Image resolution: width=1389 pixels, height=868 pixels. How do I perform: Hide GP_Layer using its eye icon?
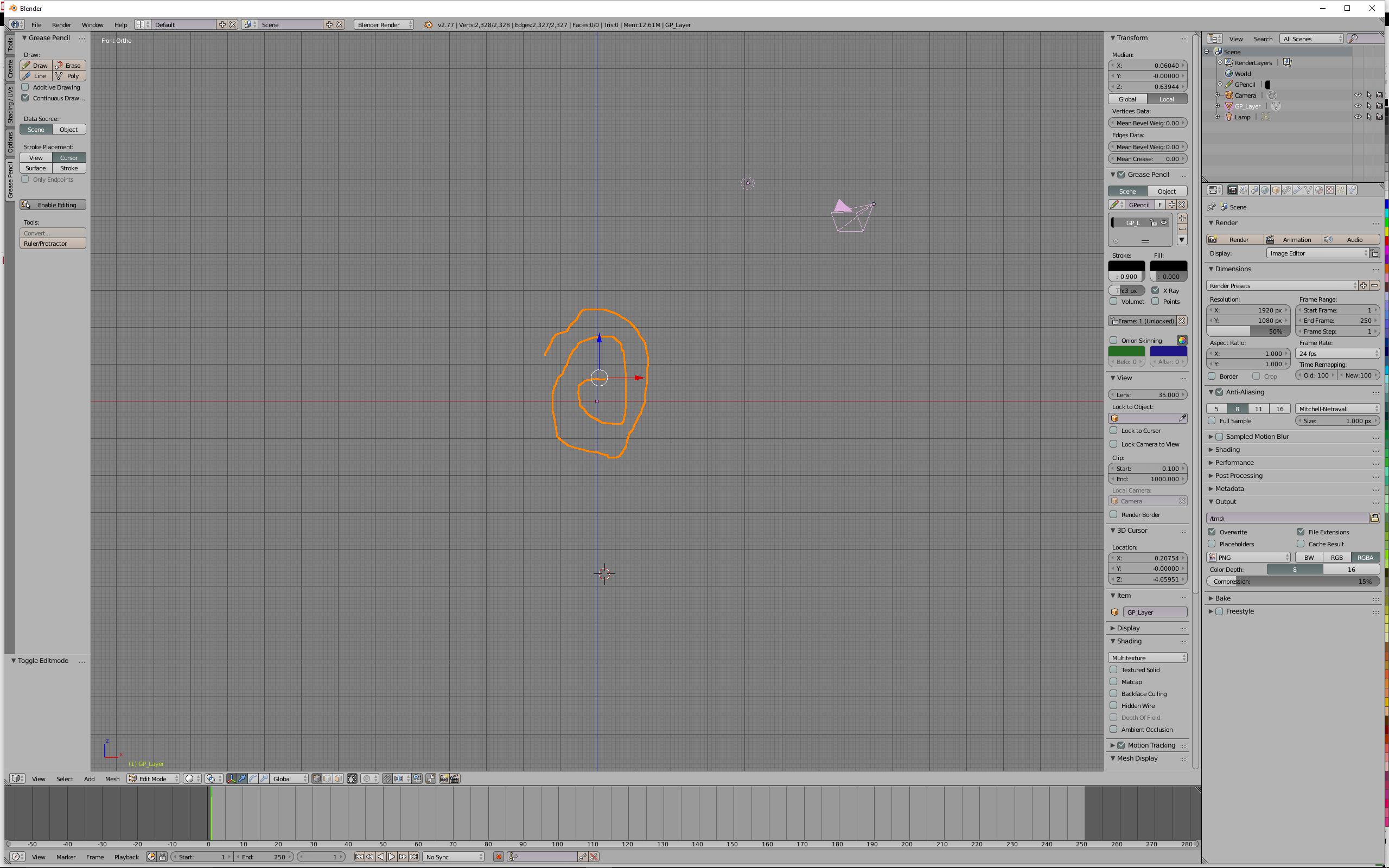point(1358,106)
